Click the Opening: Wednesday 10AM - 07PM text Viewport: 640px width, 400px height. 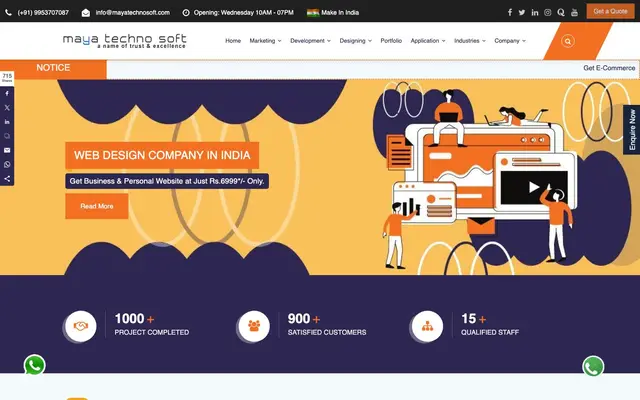pyautogui.click(x=244, y=13)
